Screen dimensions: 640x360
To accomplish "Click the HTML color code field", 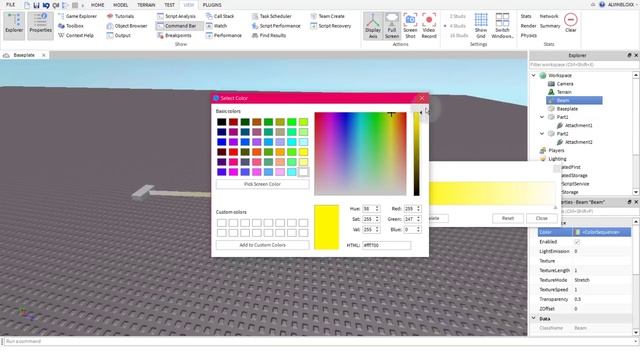I will pos(387,245).
